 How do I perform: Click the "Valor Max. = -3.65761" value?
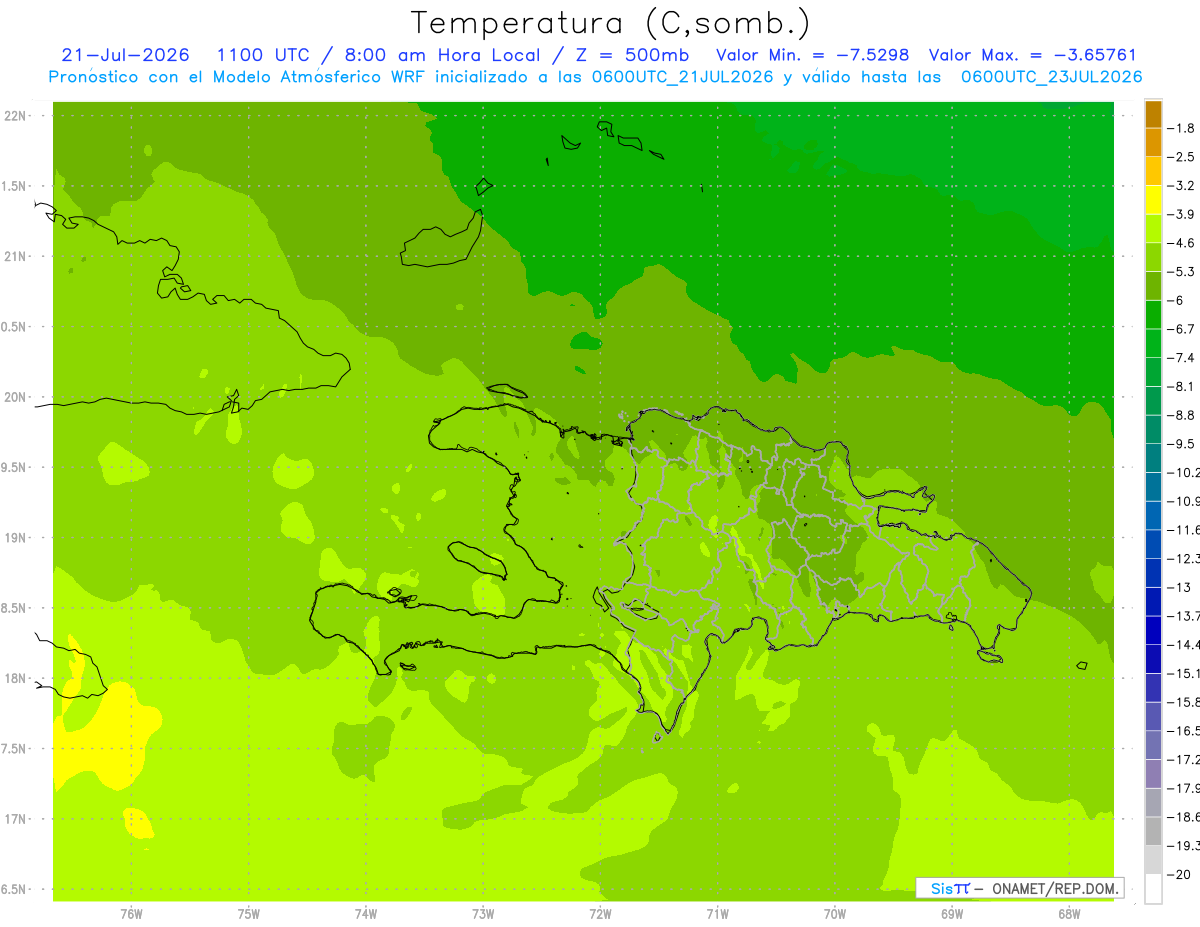[1033, 55]
